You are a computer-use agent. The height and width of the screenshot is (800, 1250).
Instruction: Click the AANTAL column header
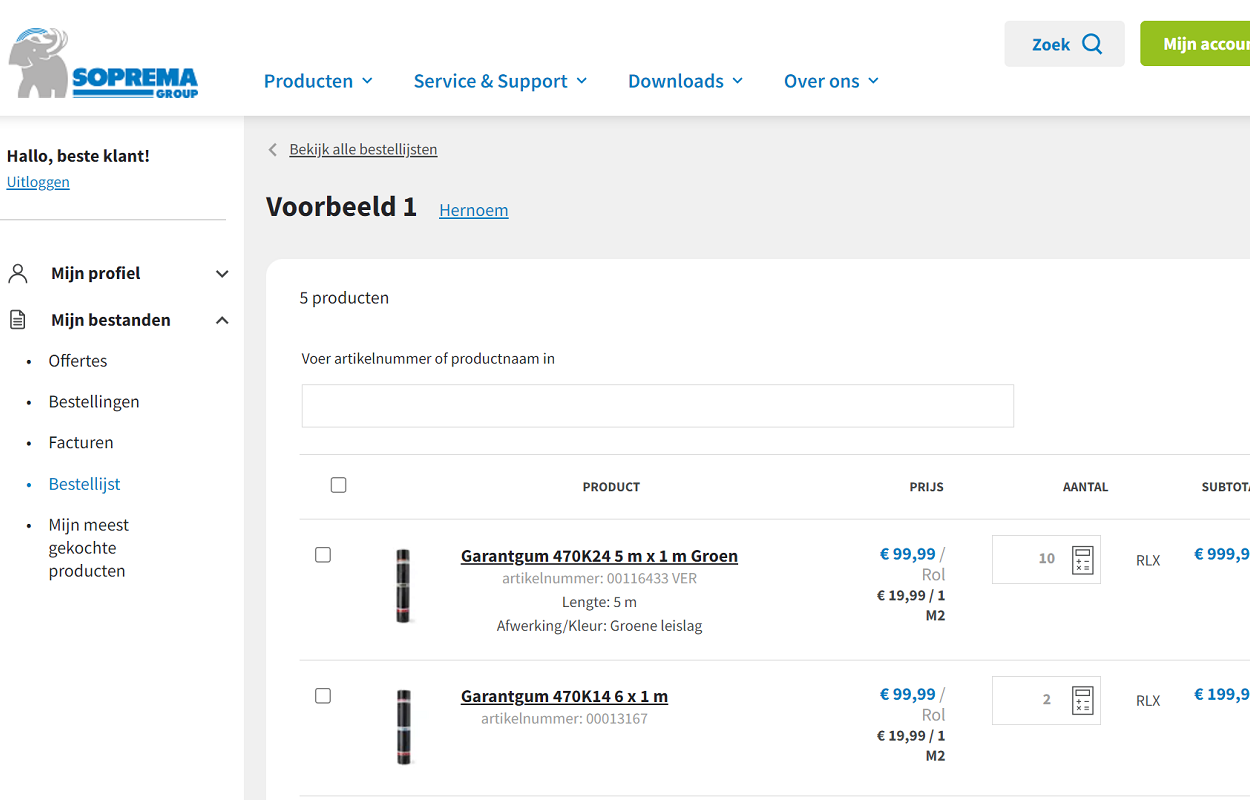click(1085, 487)
